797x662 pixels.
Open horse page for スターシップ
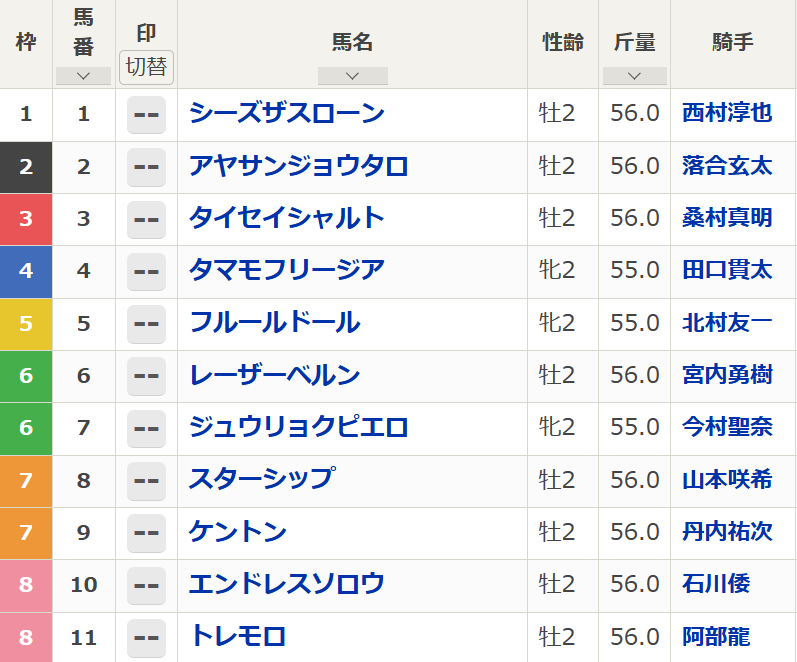tap(261, 480)
